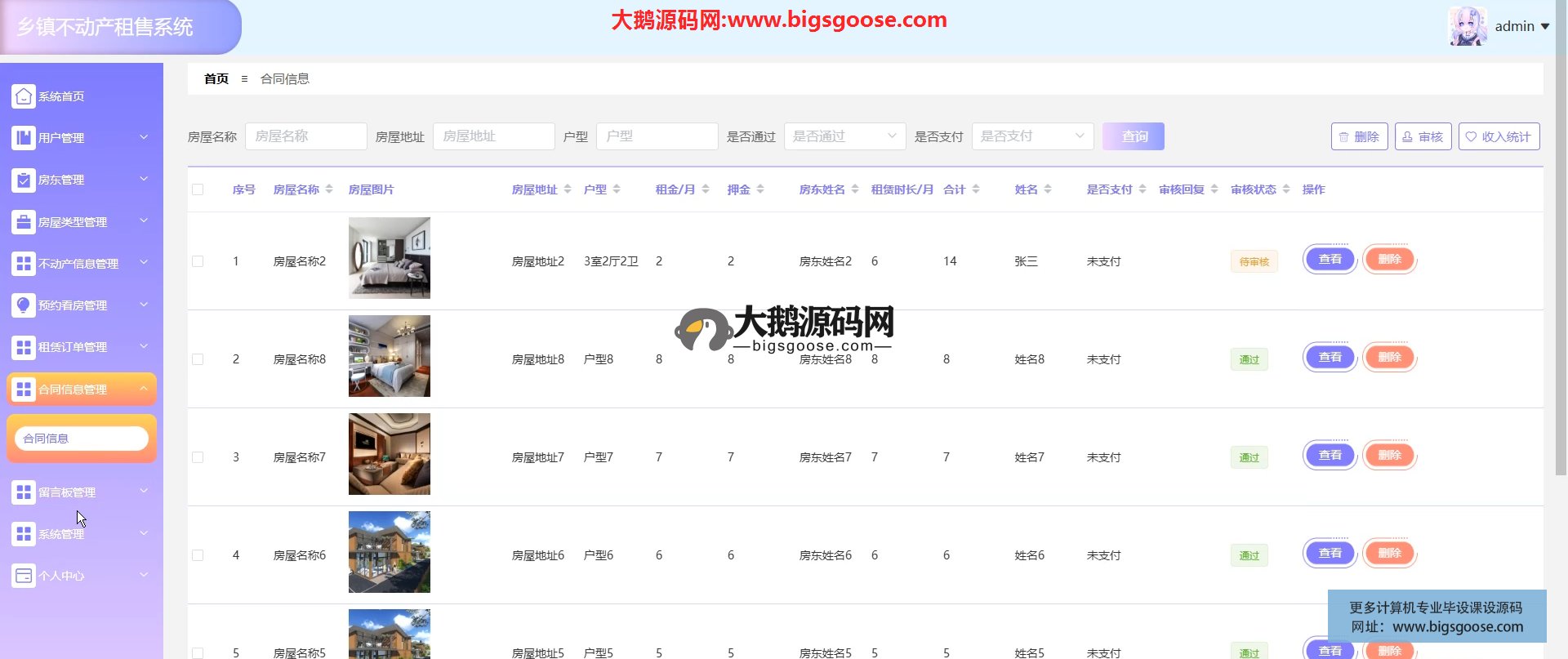
Task: Click the 用户管理 sidebar icon
Action: [x=24, y=138]
